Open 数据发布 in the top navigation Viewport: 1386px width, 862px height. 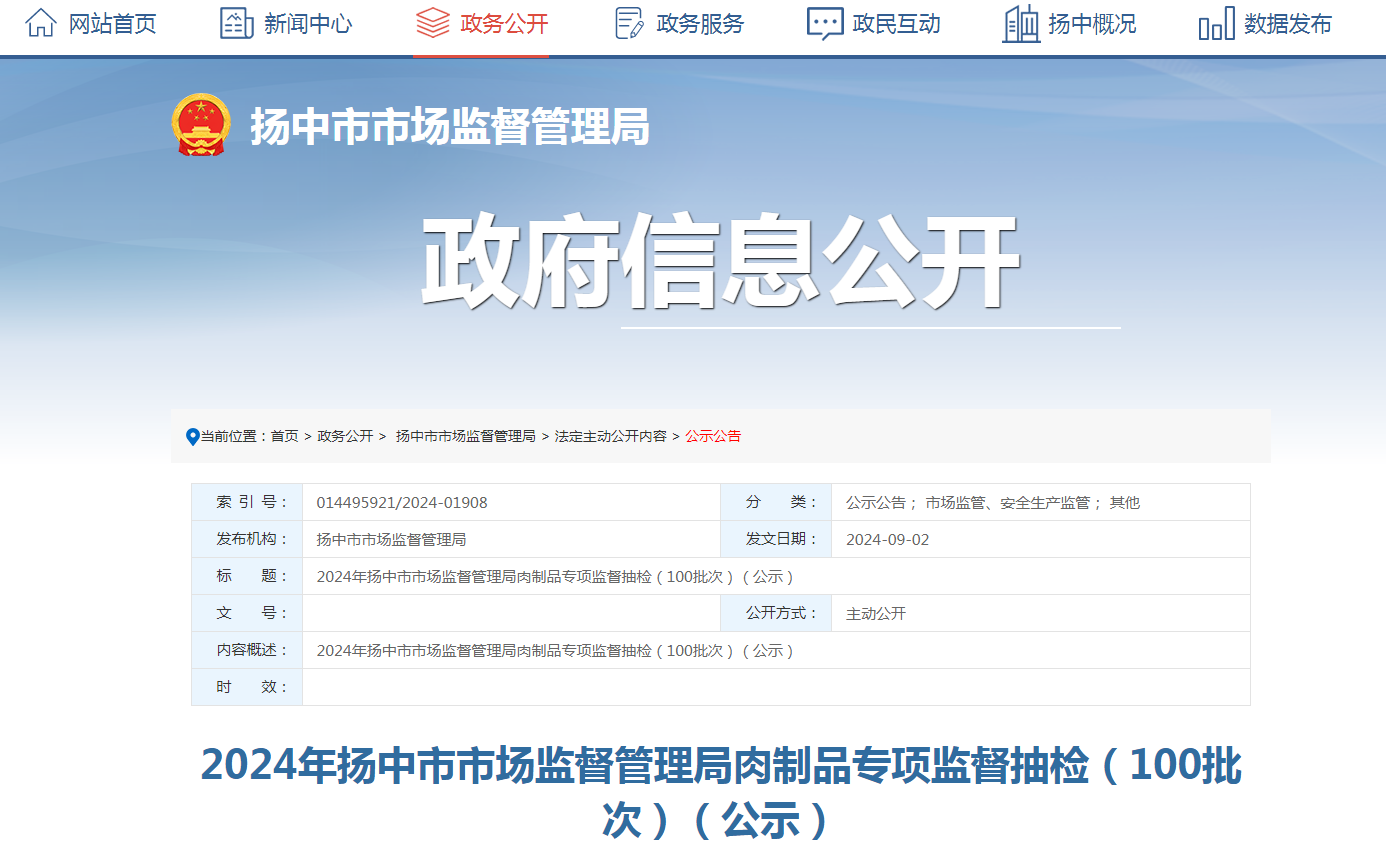1288,24
